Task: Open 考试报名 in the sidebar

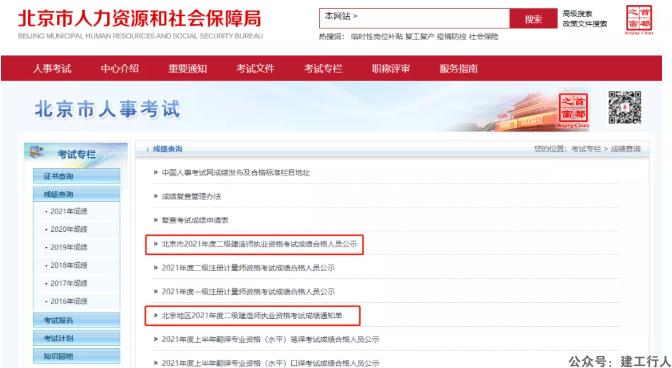Action: point(76,320)
